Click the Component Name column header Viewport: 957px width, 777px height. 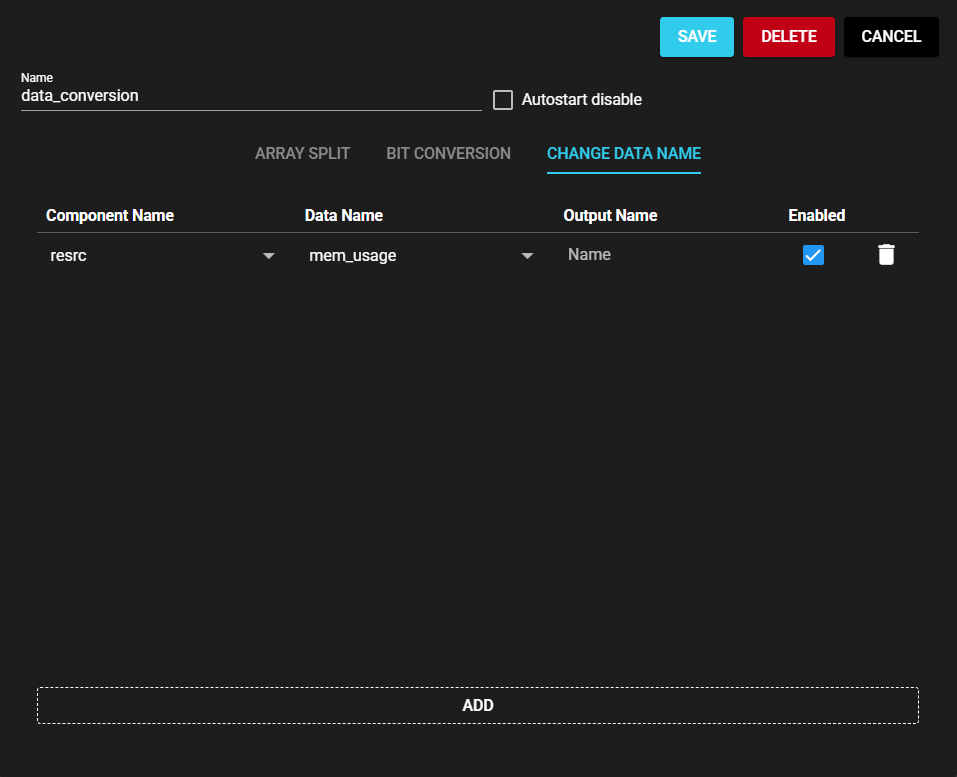pos(110,216)
